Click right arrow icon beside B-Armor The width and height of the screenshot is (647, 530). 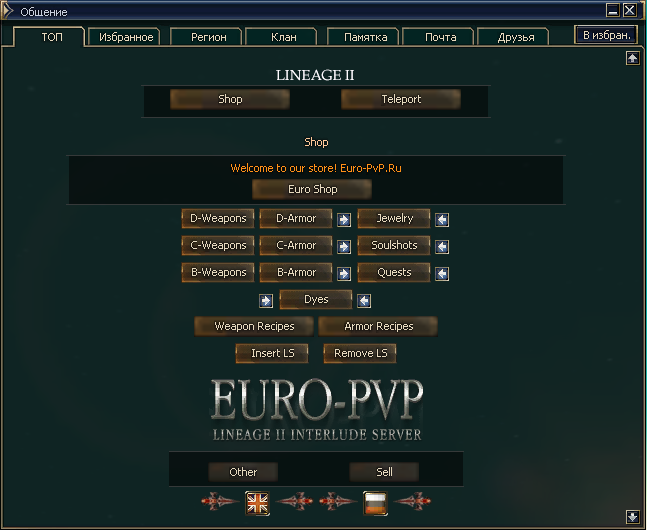(344, 274)
